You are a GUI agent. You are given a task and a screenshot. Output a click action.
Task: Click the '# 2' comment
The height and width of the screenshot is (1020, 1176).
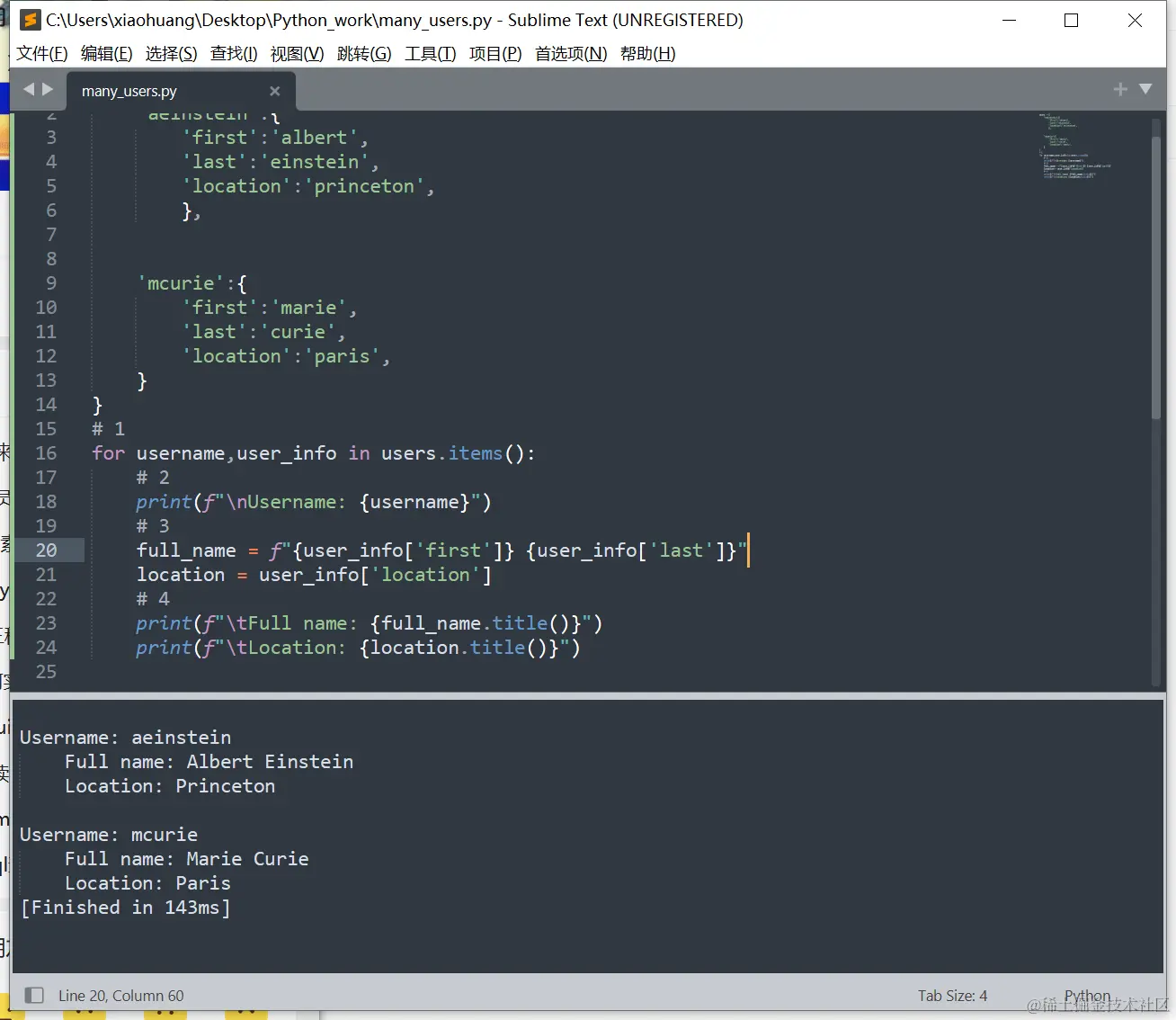pos(153,478)
